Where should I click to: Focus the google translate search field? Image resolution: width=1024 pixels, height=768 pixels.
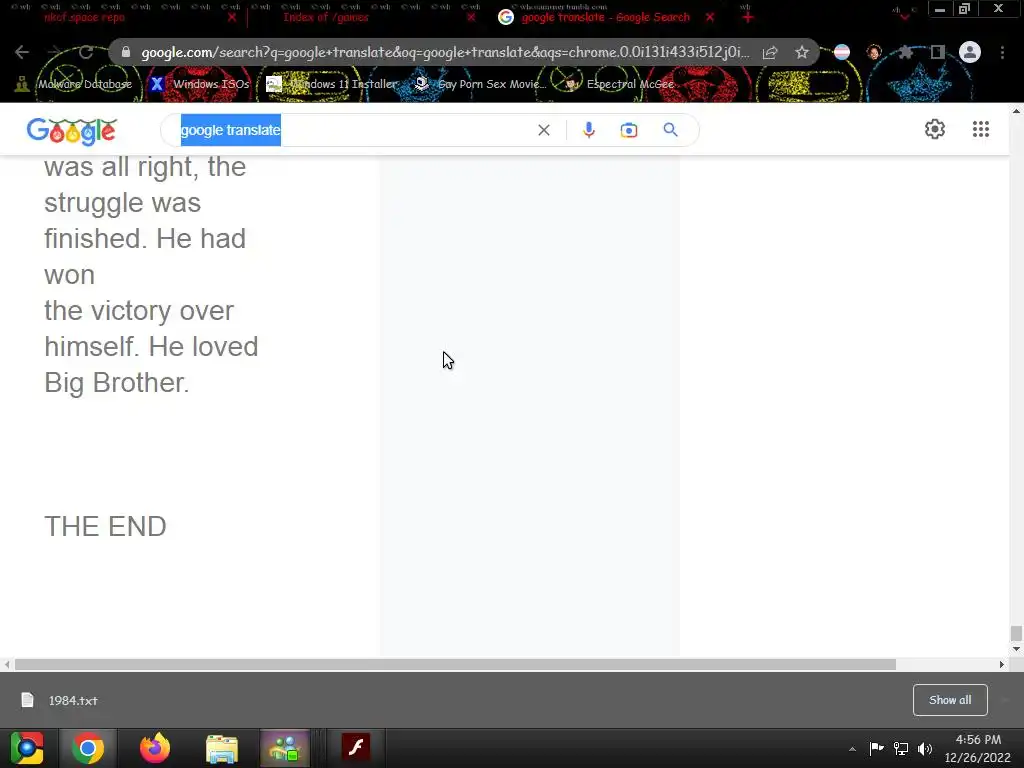353,130
